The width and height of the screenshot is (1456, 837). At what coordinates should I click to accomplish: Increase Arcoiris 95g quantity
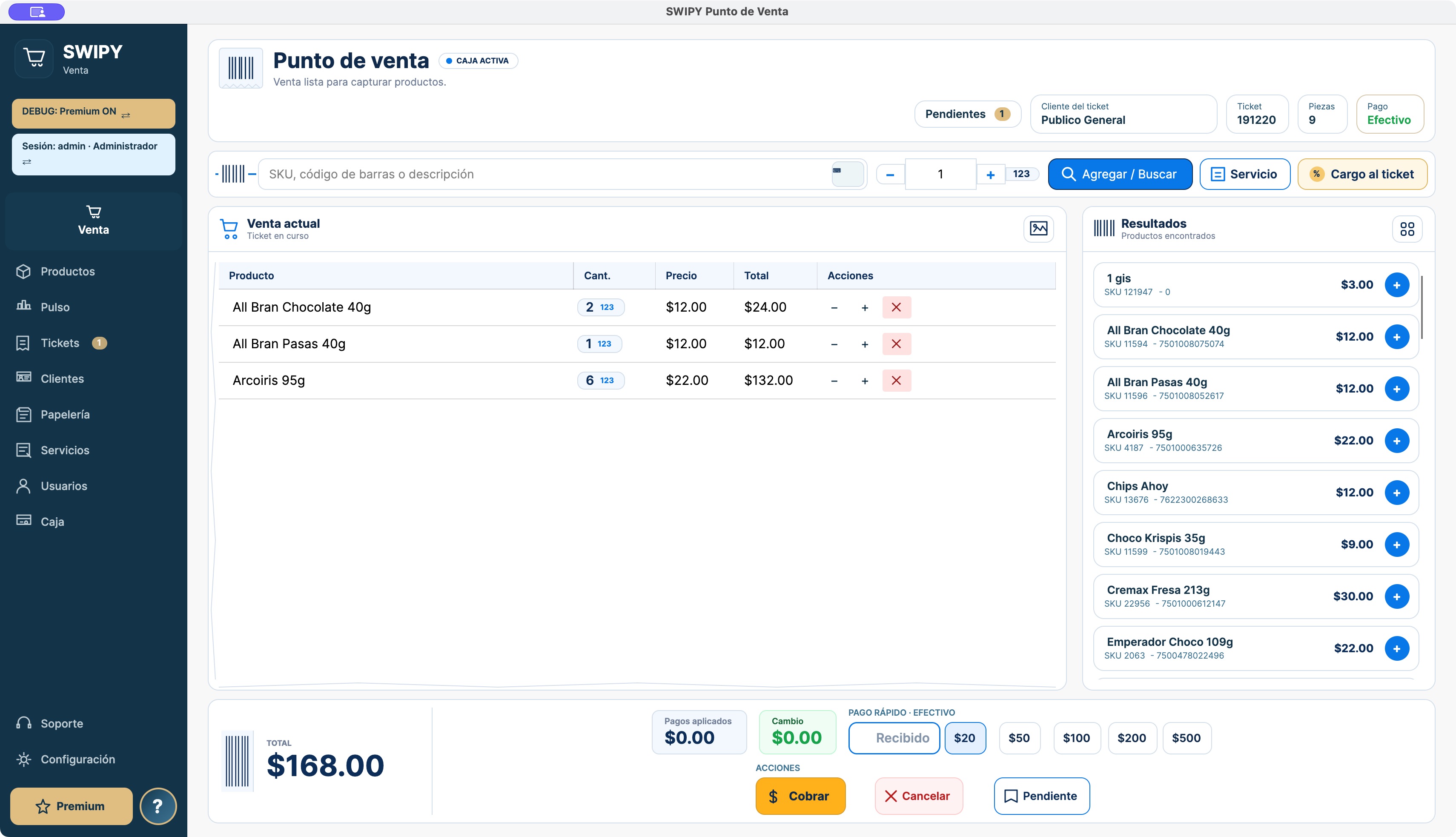click(x=865, y=381)
